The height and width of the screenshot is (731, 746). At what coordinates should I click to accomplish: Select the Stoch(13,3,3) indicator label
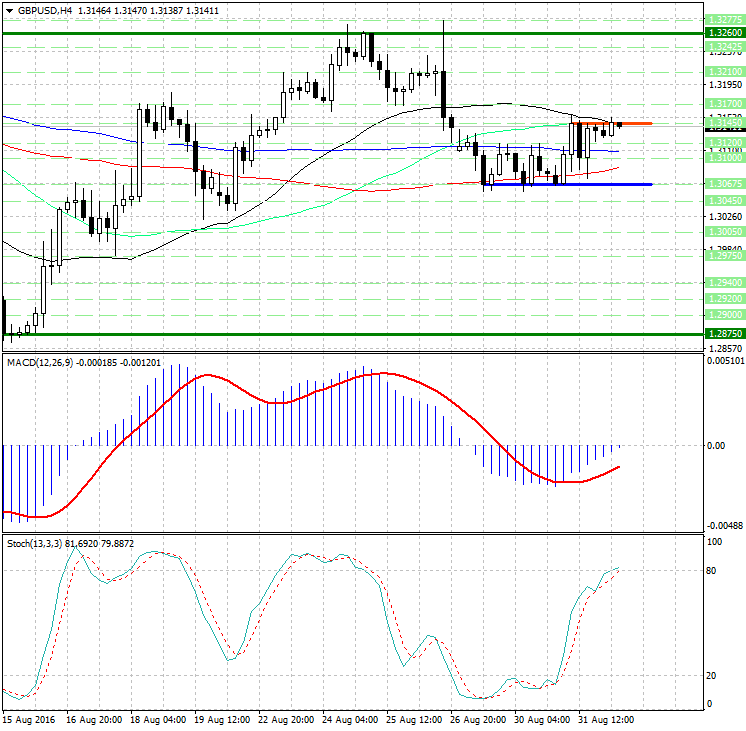(x=34, y=543)
